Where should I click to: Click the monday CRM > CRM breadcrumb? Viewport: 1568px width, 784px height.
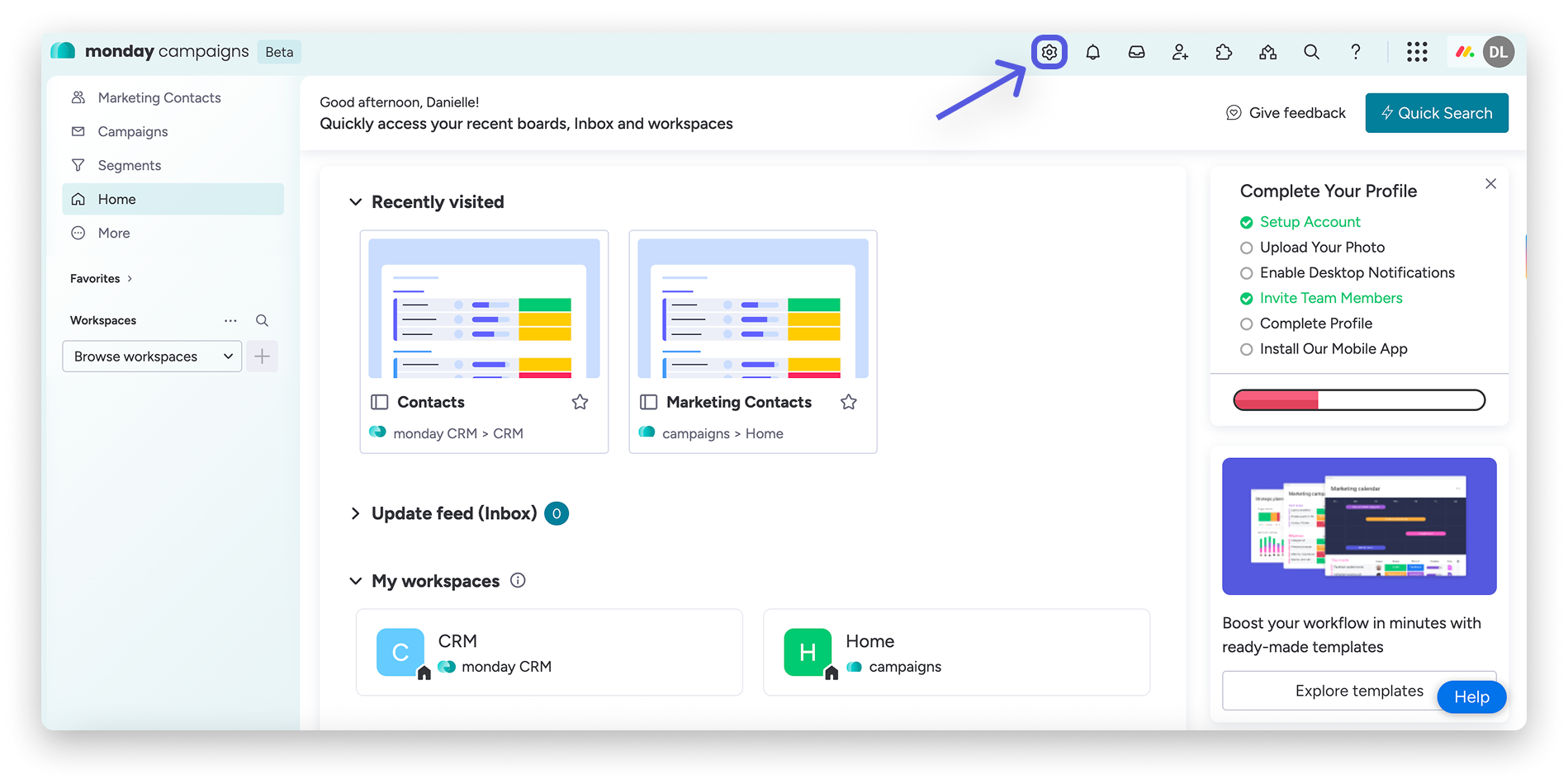(458, 433)
